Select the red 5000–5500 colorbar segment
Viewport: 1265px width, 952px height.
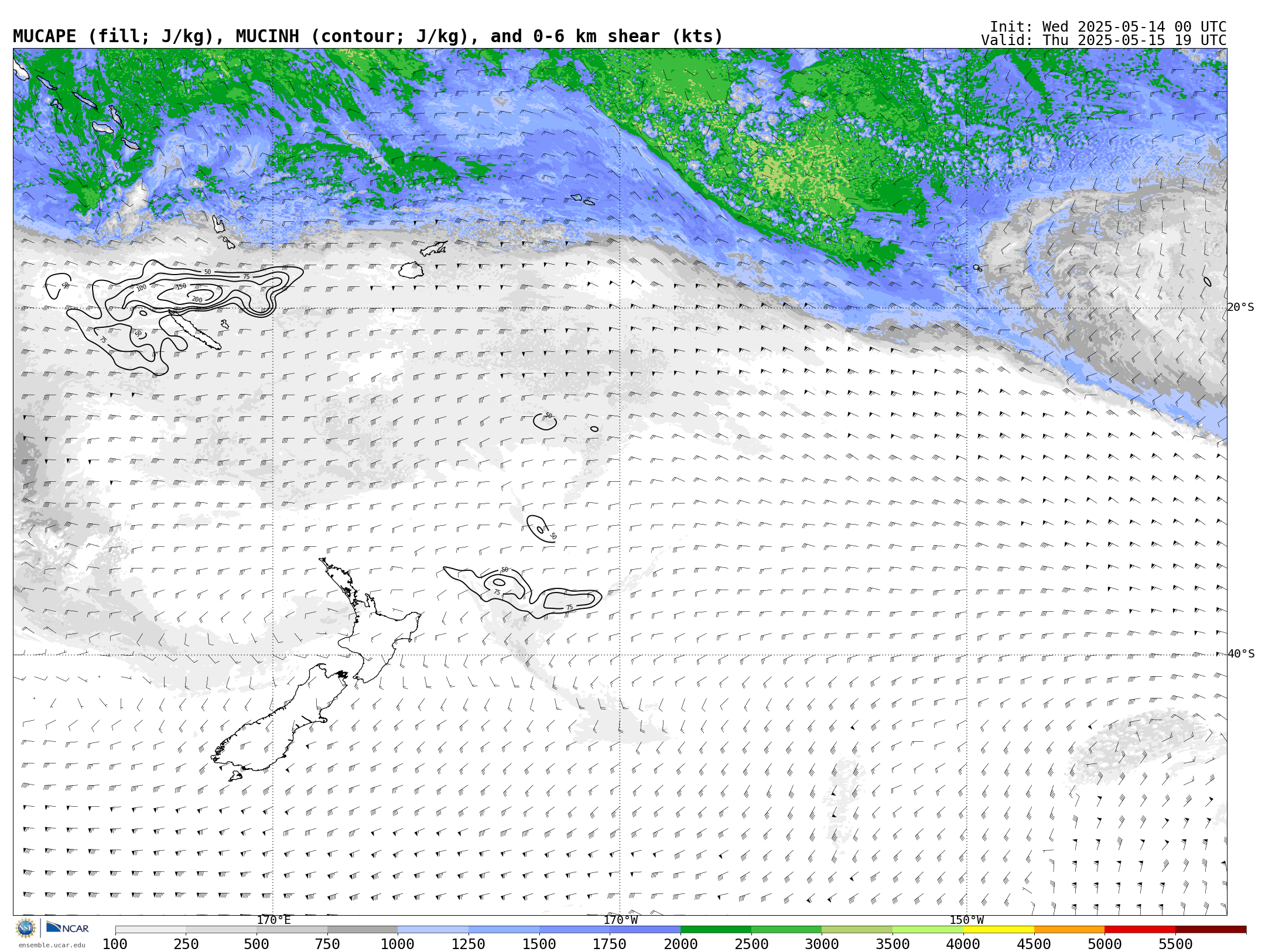[x=1140, y=930]
